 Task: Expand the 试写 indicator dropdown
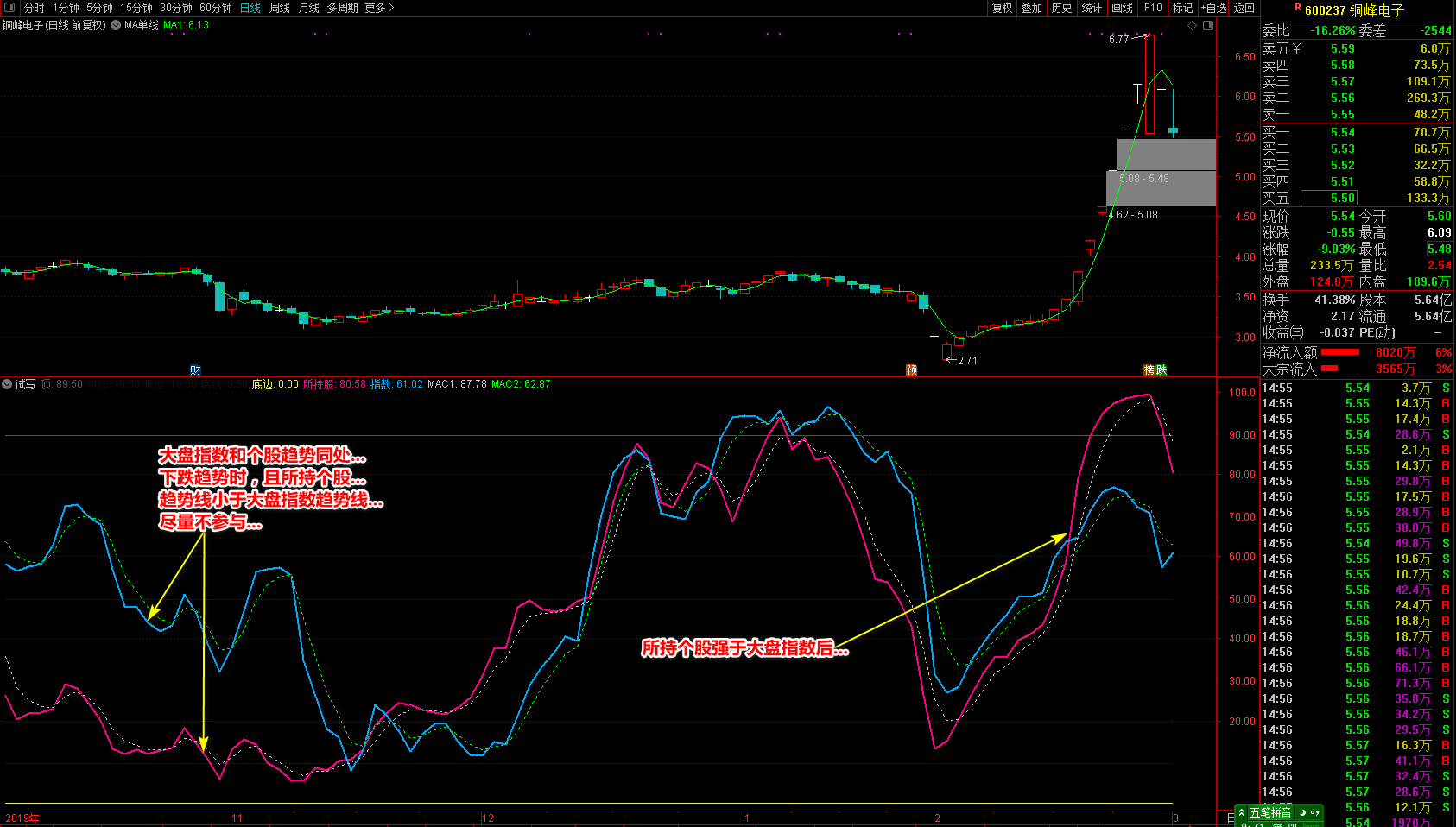tap(7, 384)
